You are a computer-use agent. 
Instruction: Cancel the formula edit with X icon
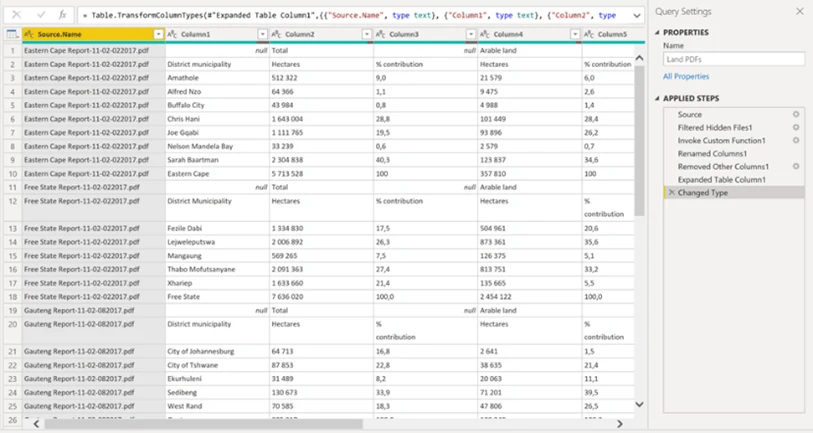(17, 15)
